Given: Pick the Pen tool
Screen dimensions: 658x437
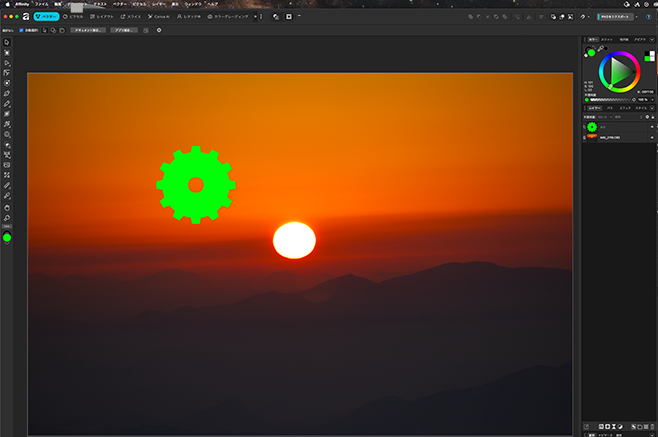Looking at the screenshot, I should [x=7, y=93].
